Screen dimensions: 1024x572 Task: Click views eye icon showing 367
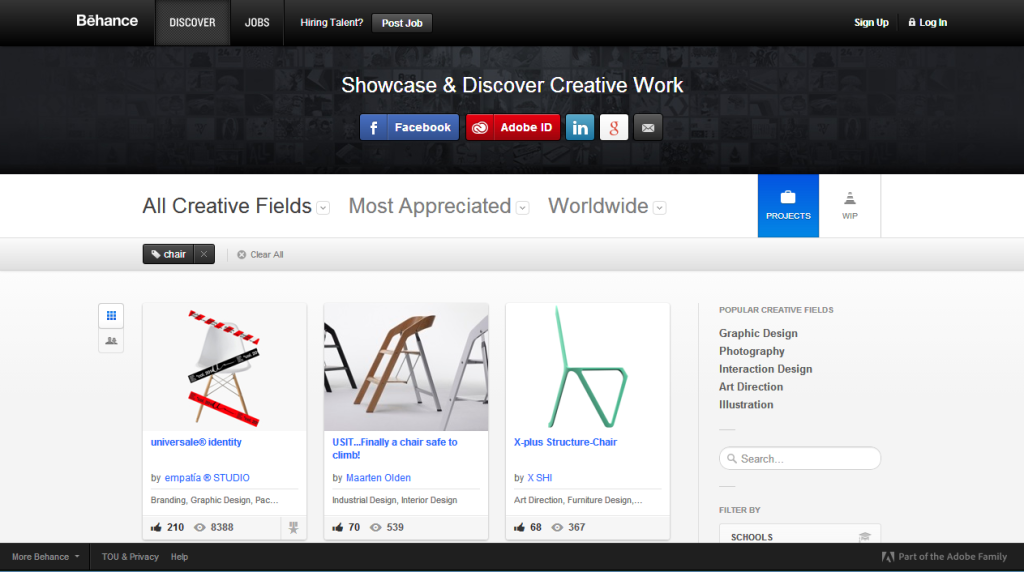point(557,527)
